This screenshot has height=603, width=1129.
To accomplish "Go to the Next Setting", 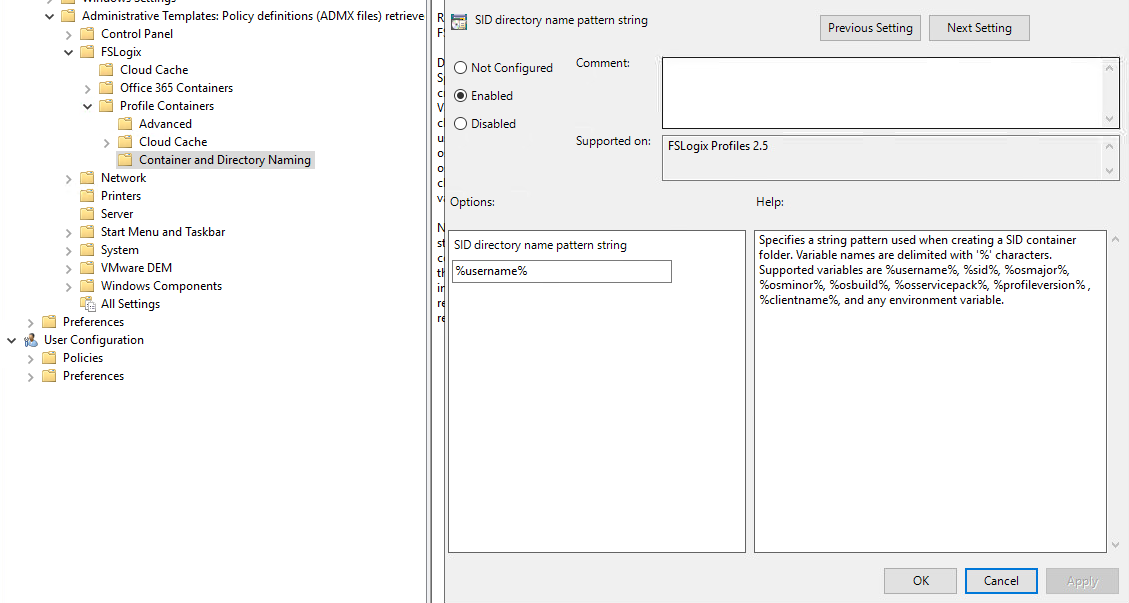I will (x=978, y=28).
